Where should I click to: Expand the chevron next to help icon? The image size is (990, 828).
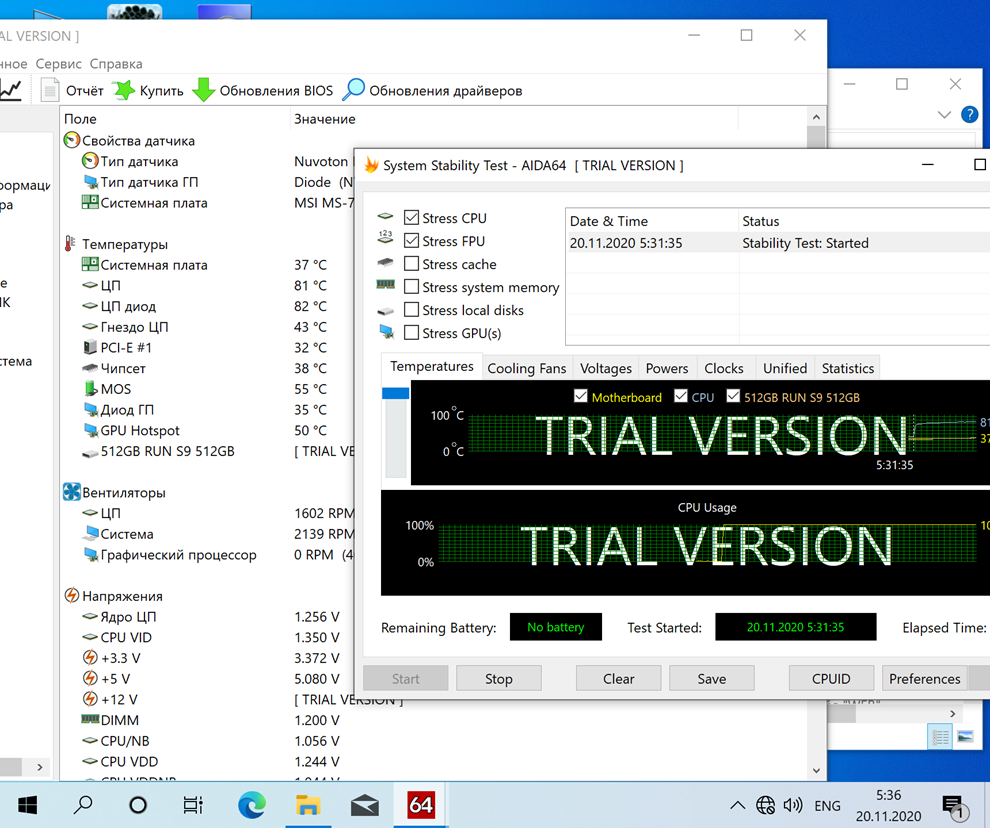944,115
